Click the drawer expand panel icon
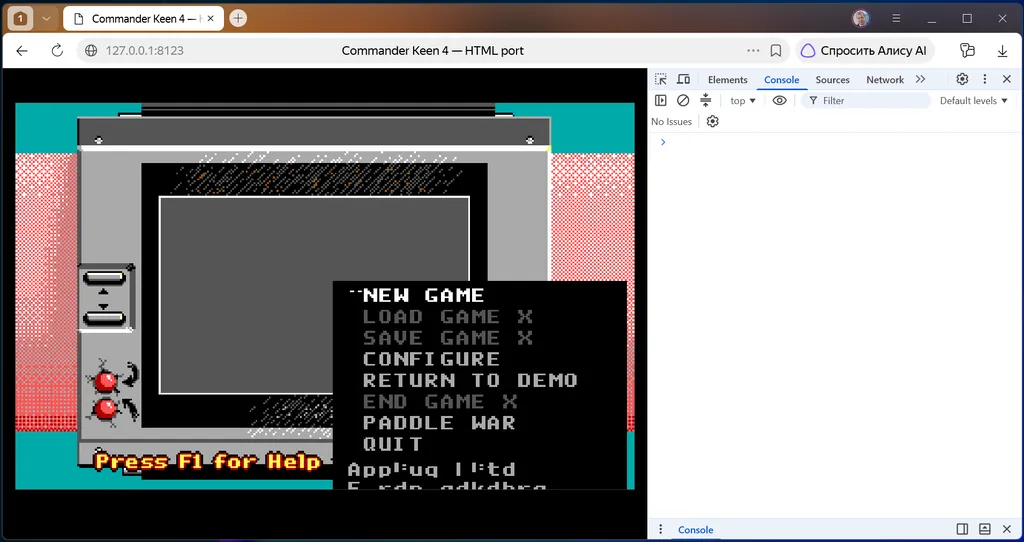This screenshot has width=1024, height=542. point(985,529)
